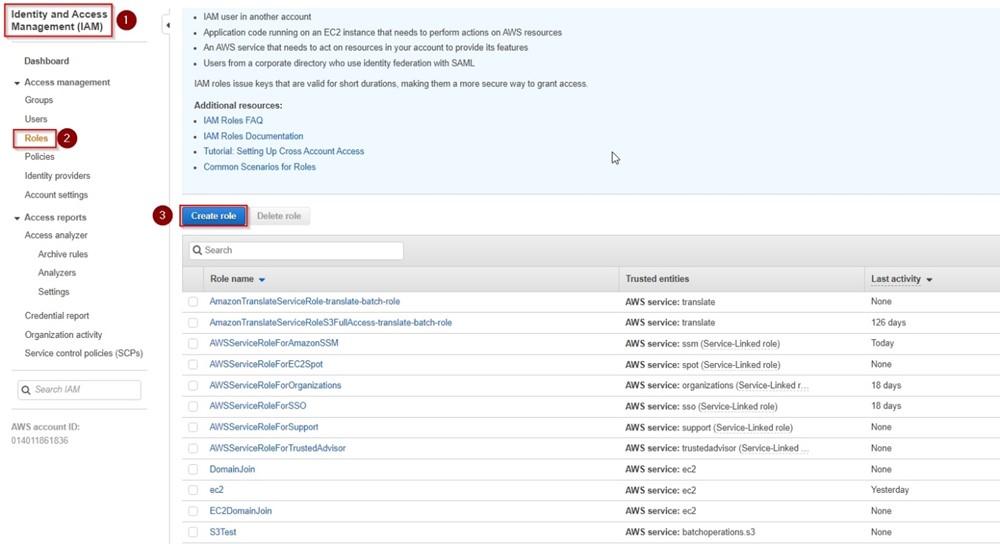Go to Groups in the sidebar
The width and height of the screenshot is (1000, 544).
click(39, 100)
